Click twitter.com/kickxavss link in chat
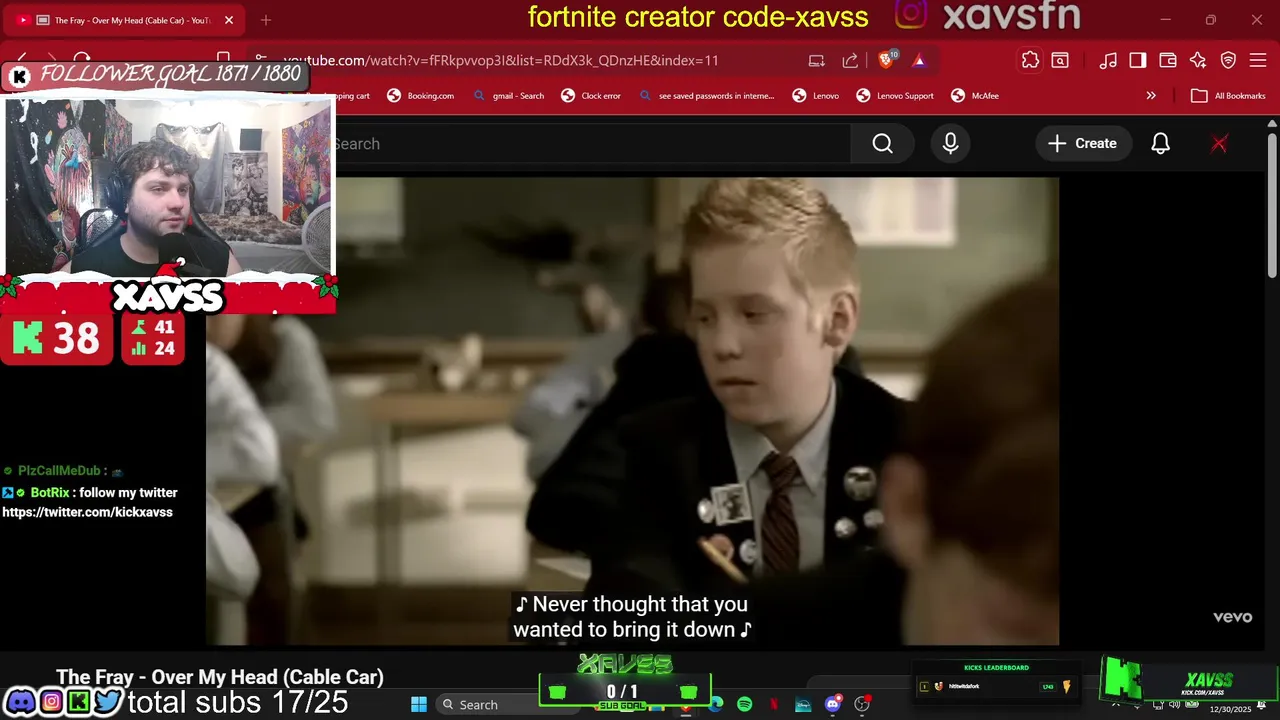 [87, 512]
